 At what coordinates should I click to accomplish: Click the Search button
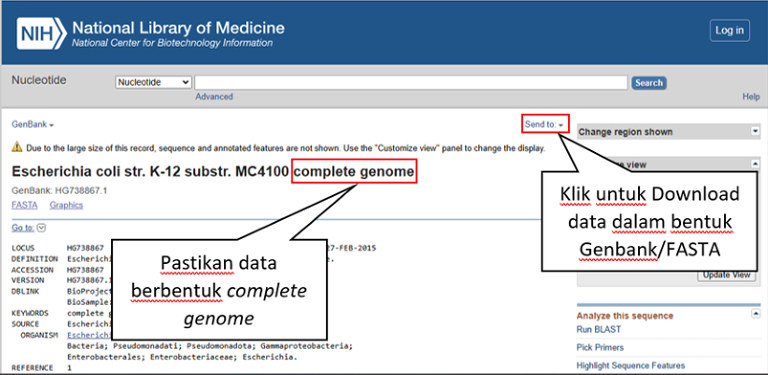[x=649, y=83]
